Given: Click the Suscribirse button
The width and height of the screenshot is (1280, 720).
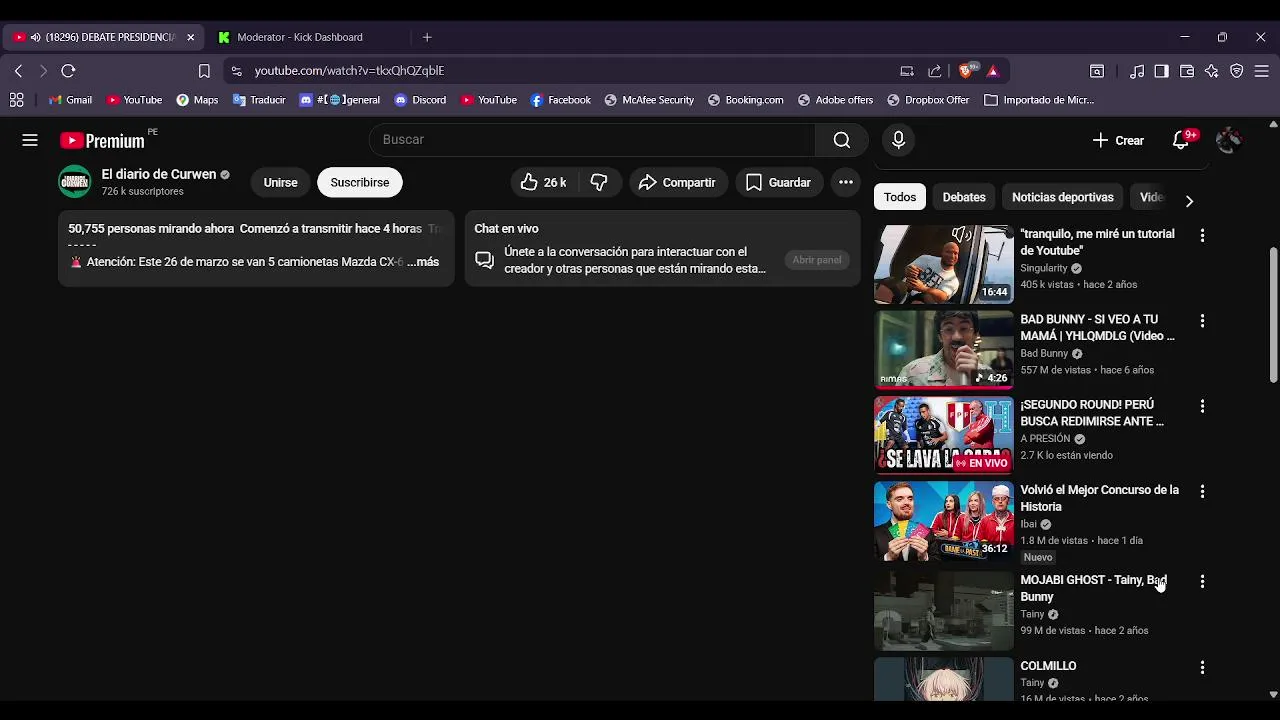Looking at the screenshot, I should (x=360, y=182).
